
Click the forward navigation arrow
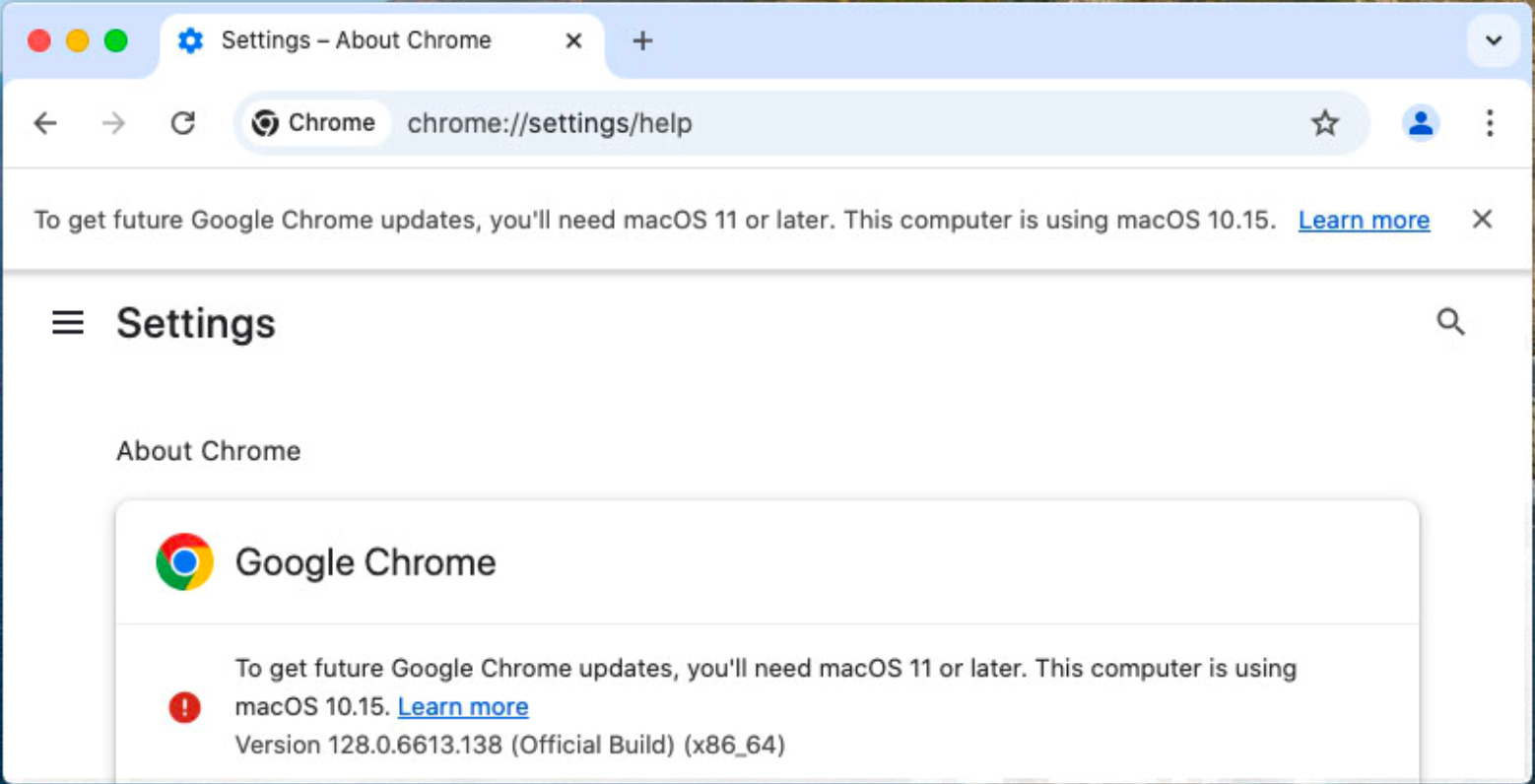pos(114,123)
